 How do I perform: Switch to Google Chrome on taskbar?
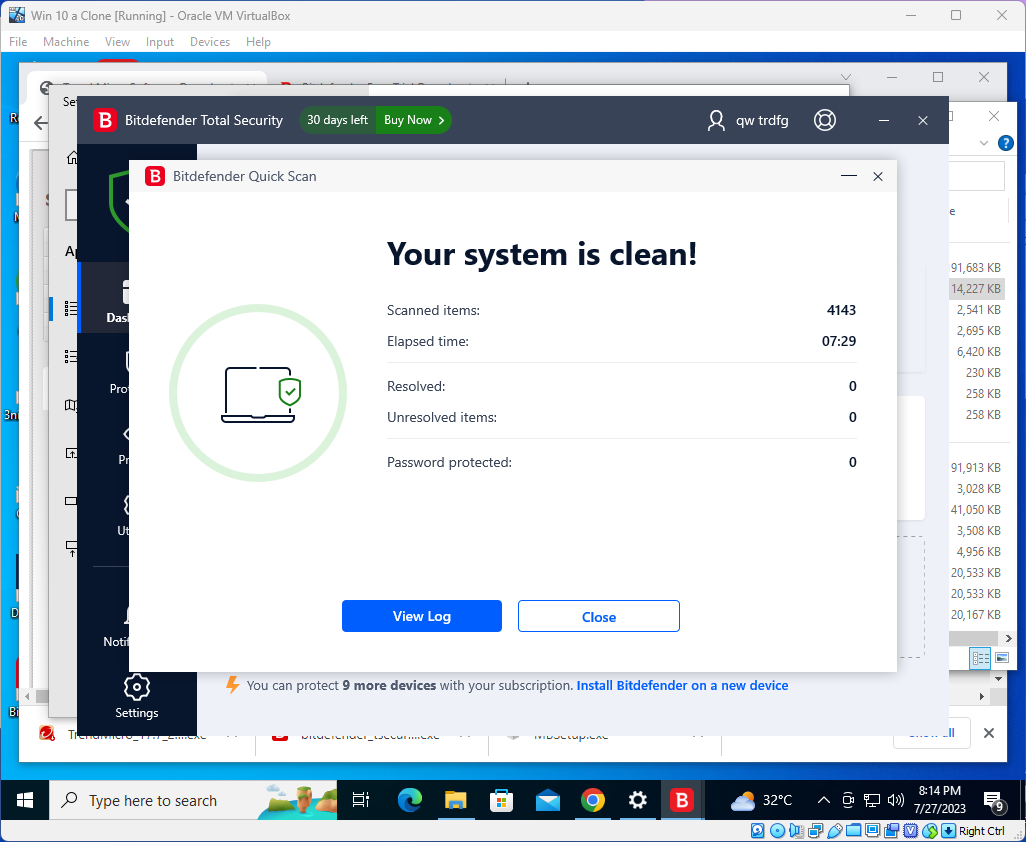[592, 800]
